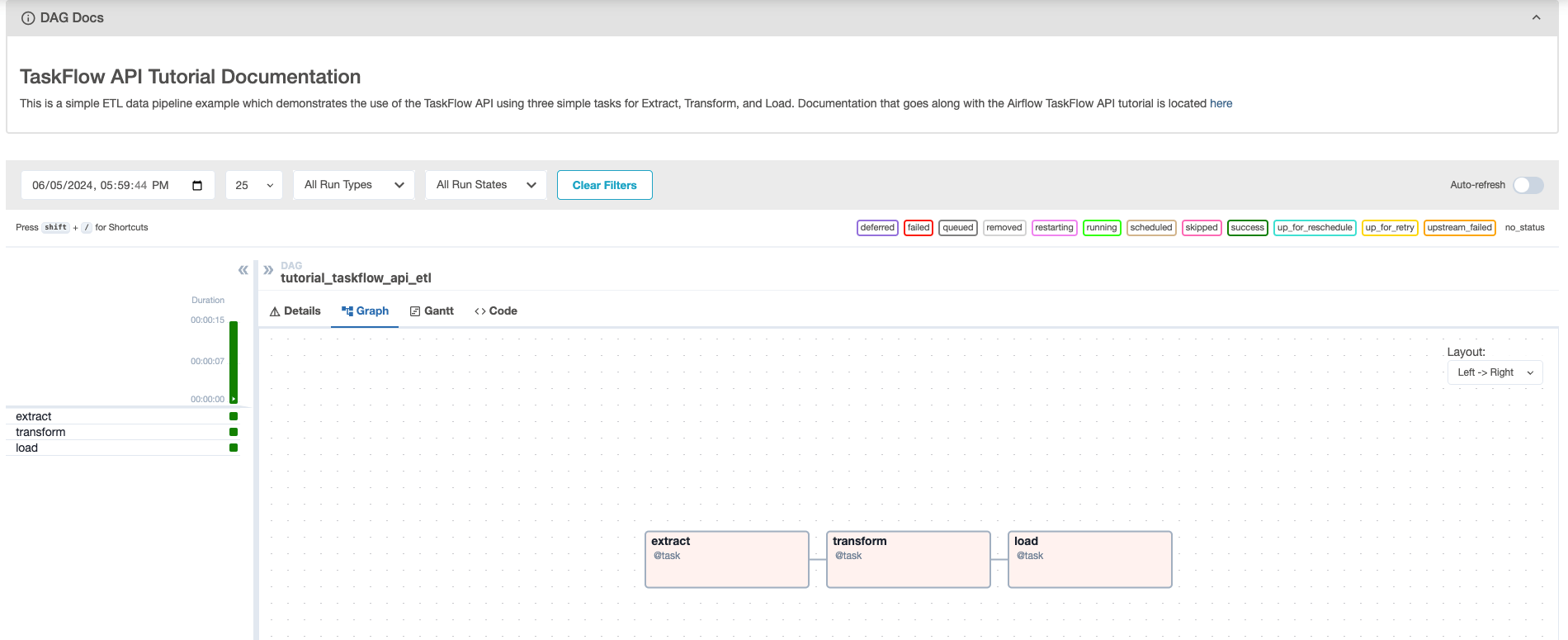
Task: Click the Clear Filters button
Action: pyautogui.click(x=605, y=185)
